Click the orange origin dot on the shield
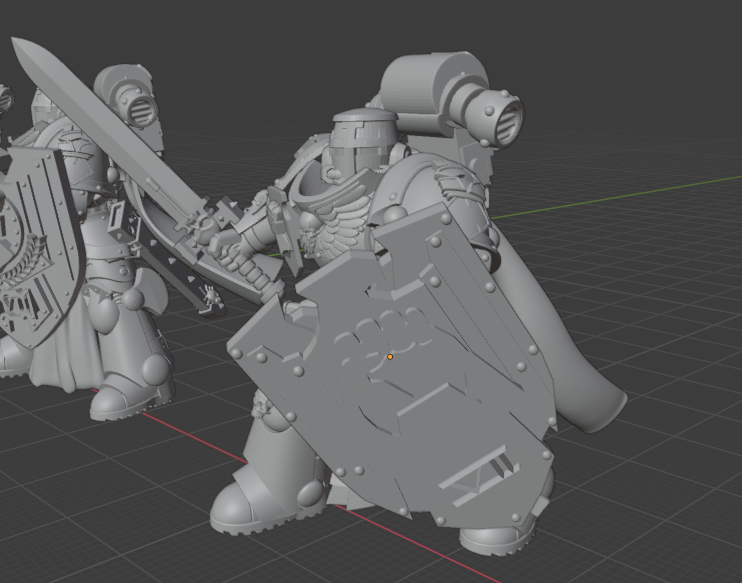 [x=390, y=357]
